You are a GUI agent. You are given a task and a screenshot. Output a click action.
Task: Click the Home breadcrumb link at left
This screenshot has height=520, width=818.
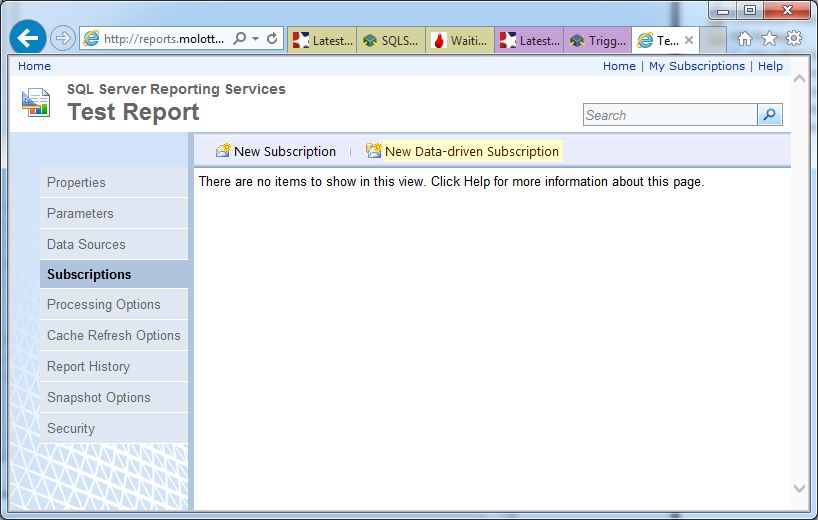[x=34, y=66]
